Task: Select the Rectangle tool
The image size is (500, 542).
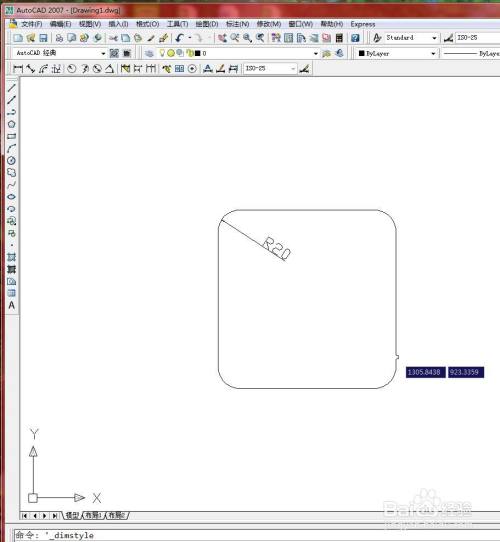Action: click(x=11, y=136)
